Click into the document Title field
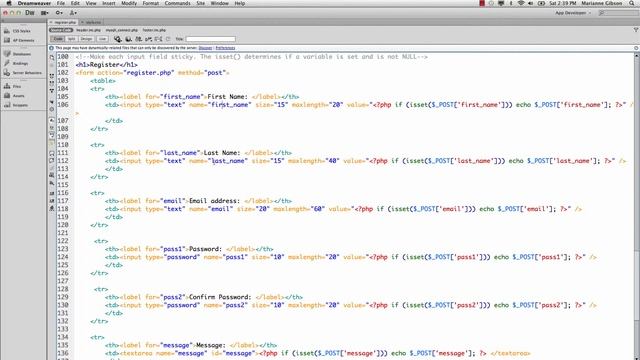 point(211,39)
